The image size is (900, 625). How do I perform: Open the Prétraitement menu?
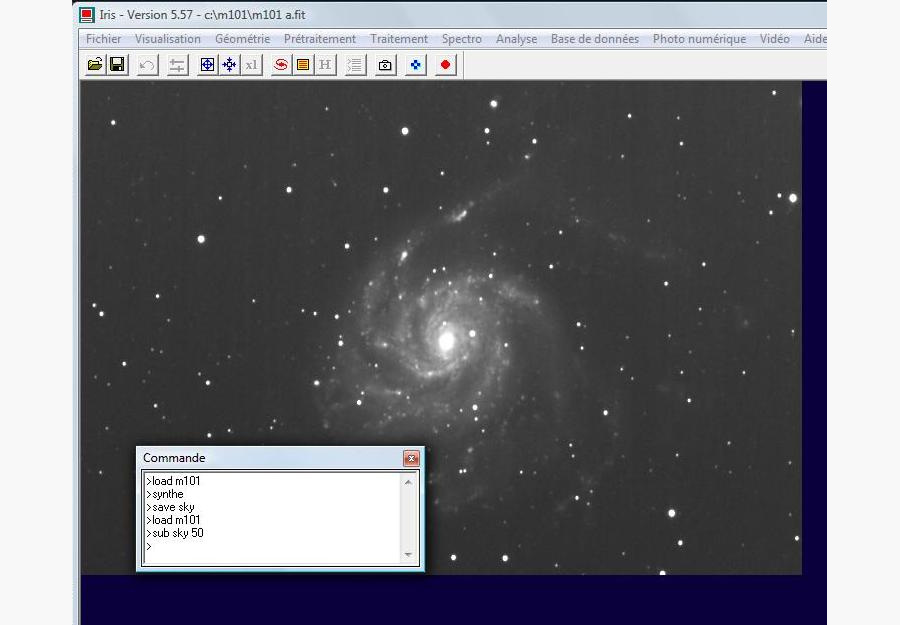pyautogui.click(x=320, y=39)
